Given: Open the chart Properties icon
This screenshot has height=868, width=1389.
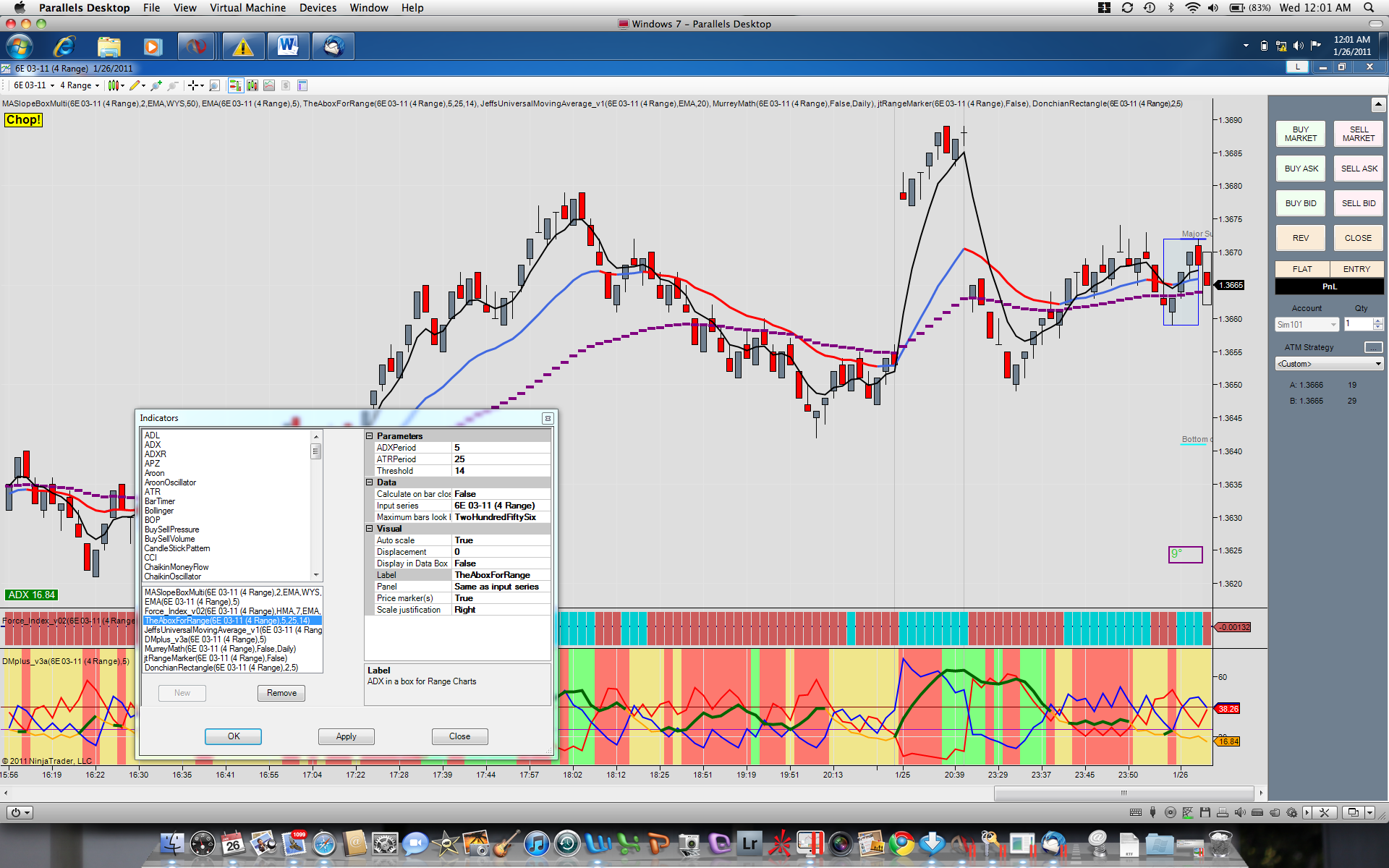Looking at the screenshot, I should [302, 85].
